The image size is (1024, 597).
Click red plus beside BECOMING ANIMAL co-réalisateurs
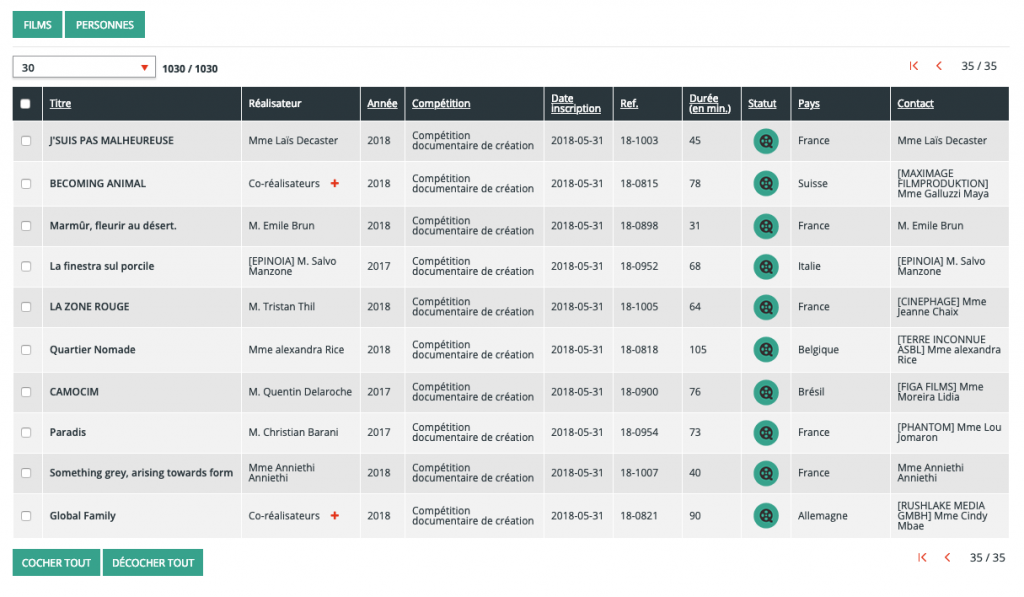(335, 184)
